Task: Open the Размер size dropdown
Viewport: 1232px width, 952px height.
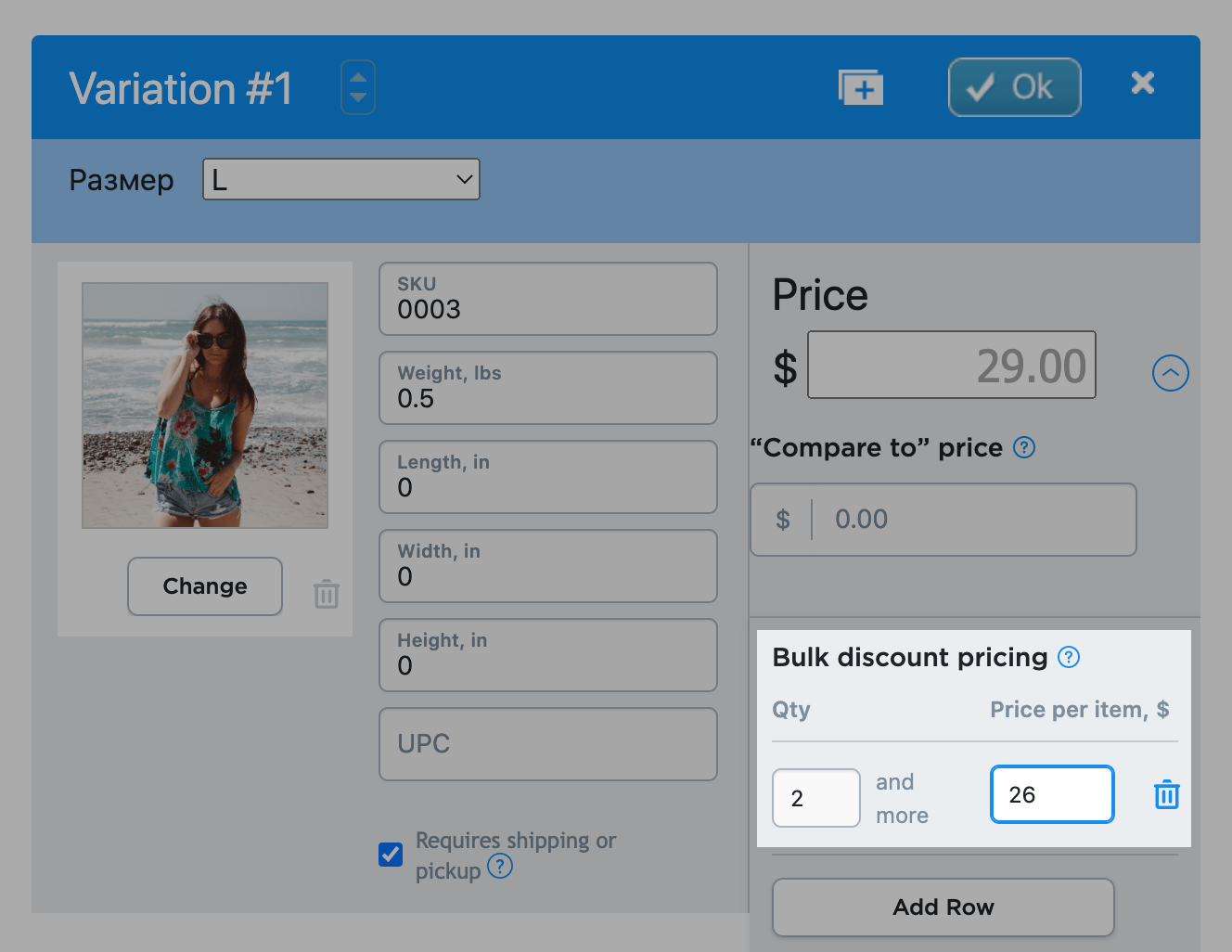Action: click(x=340, y=178)
